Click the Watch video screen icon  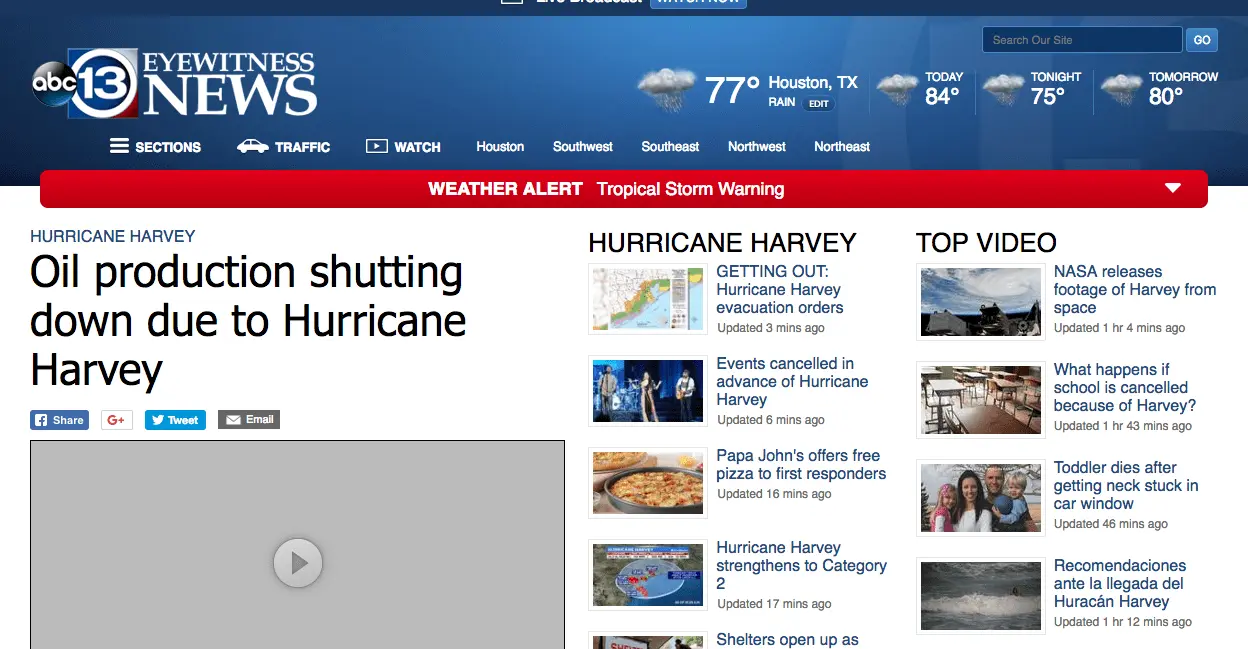[x=376, y=147]
